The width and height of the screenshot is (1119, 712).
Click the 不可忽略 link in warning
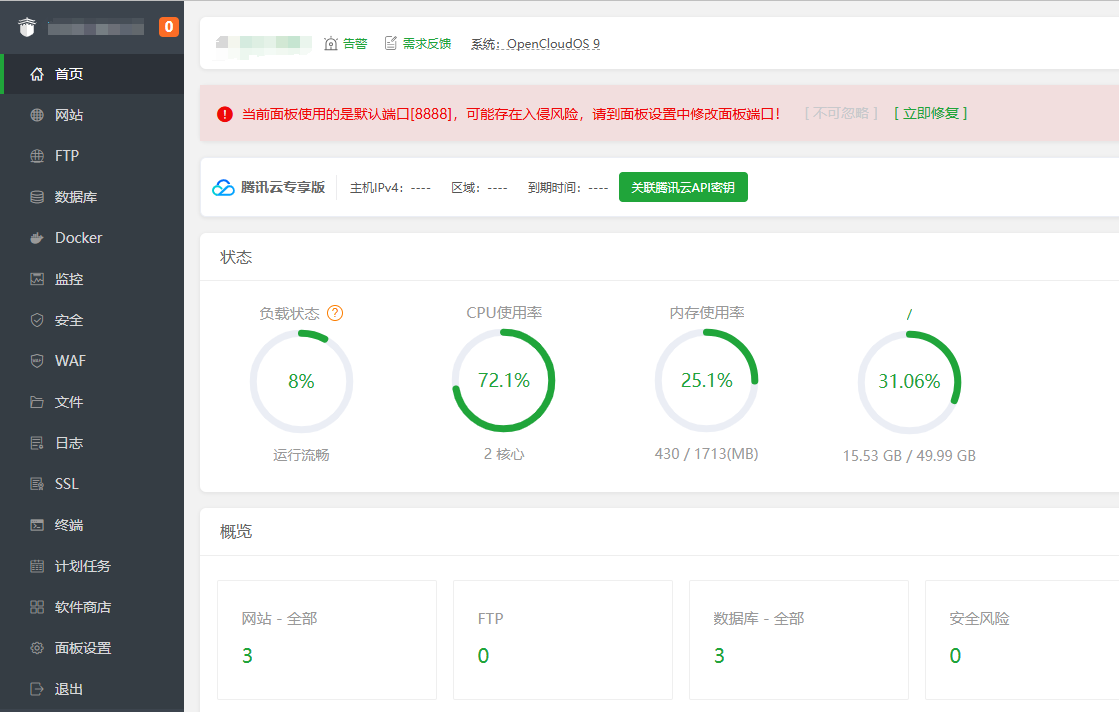pos(841,114)
